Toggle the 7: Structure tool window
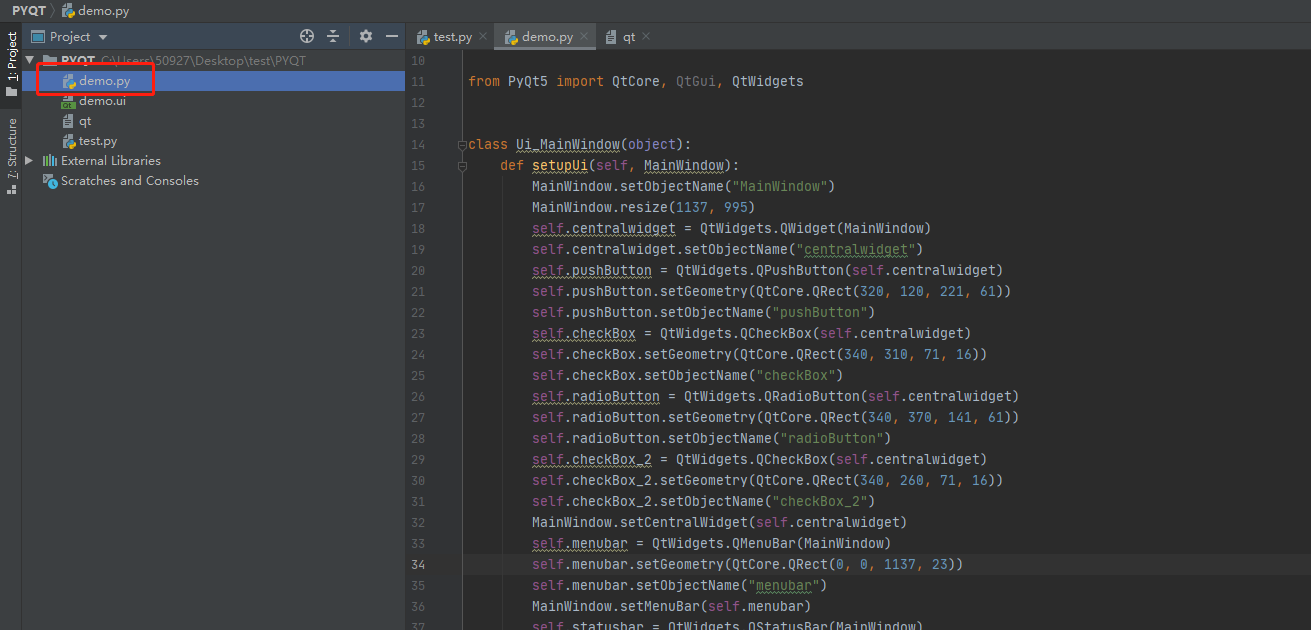Viewport: 1311px width, 630px height. pyautogui.click(x=11, y=155)
